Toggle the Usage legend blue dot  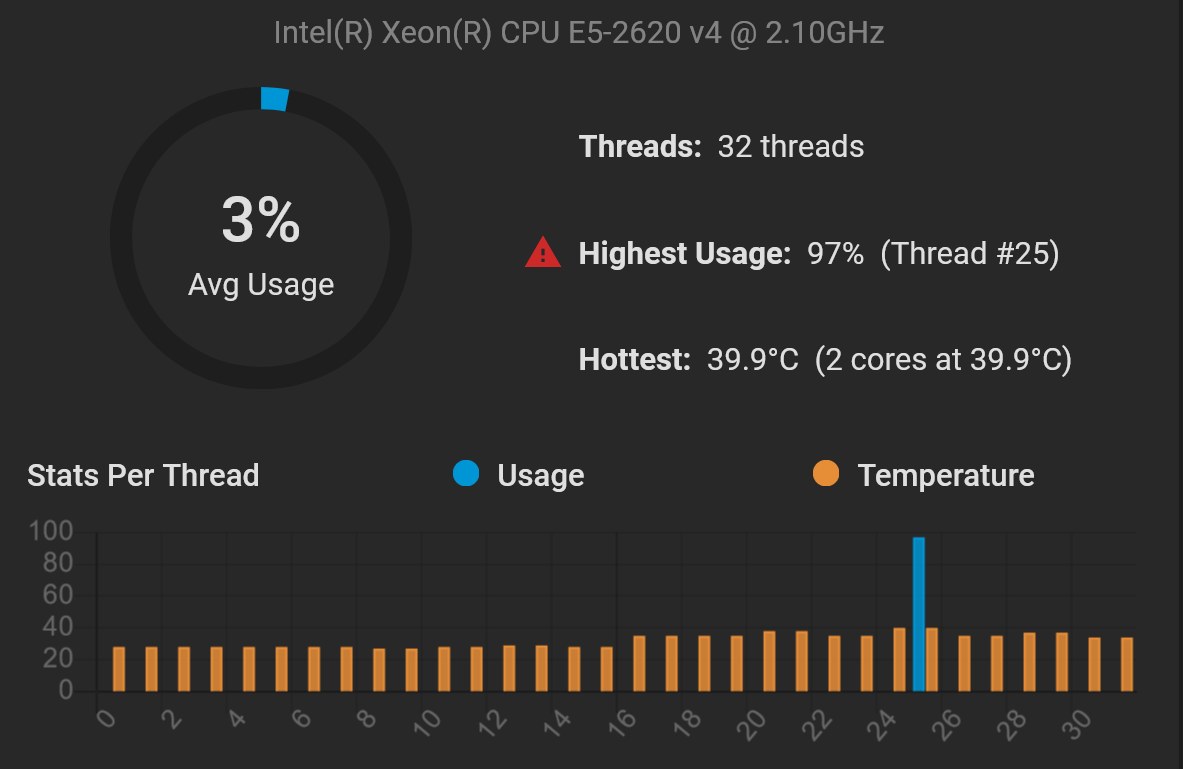(466, 473)
